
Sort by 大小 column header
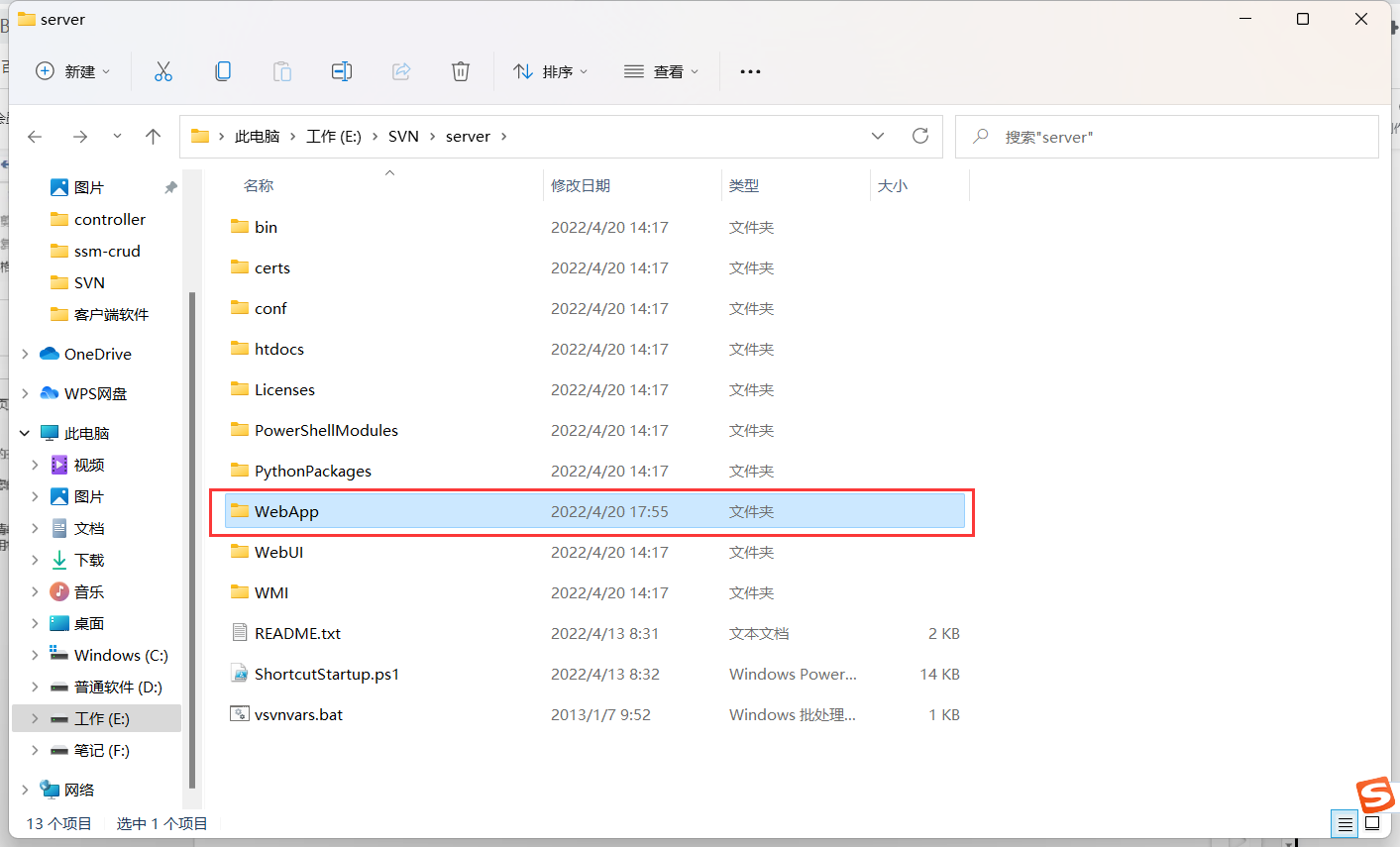click(893, 185)
